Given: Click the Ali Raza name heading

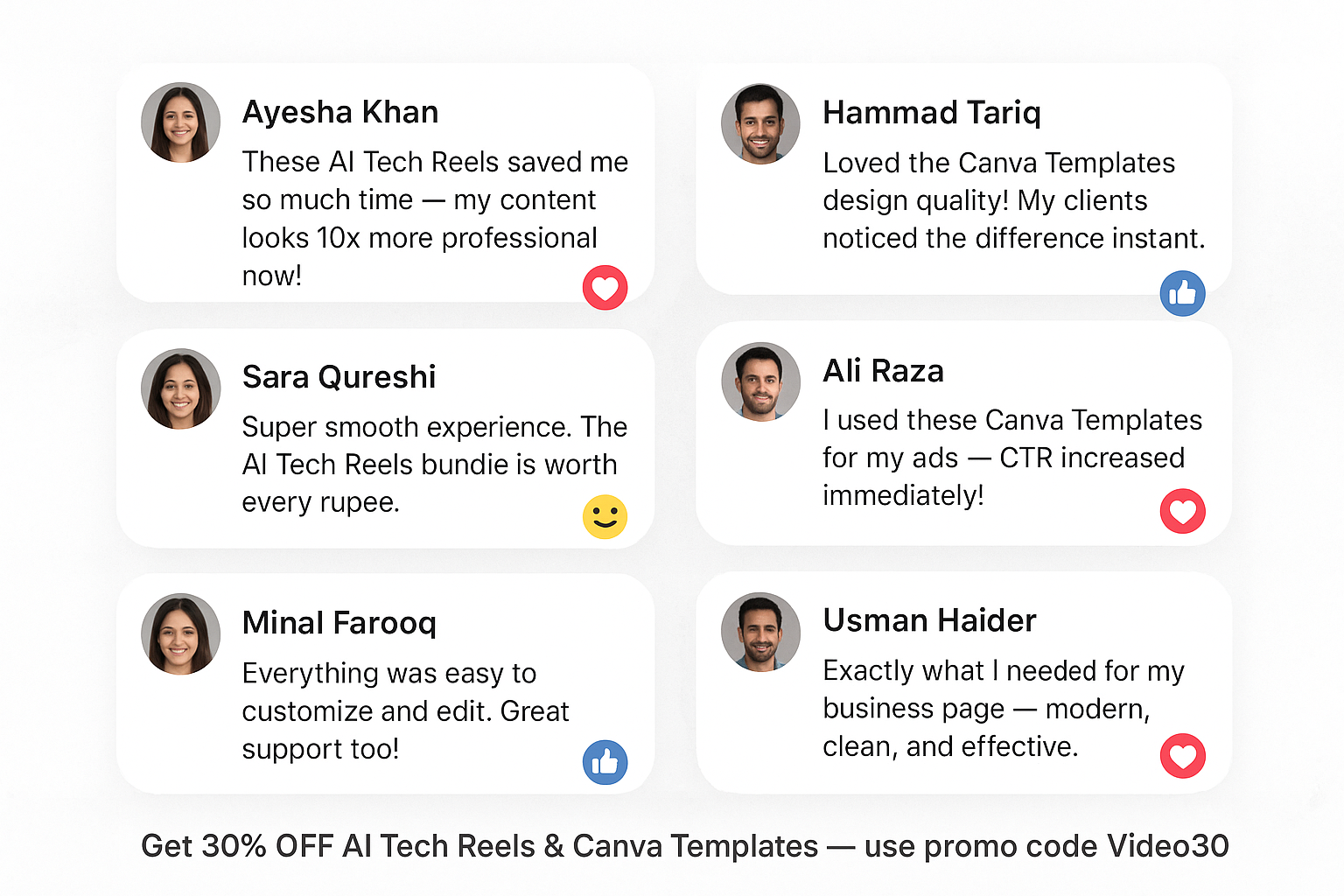Looking at the screenshot, I should (x=883, y=371).
